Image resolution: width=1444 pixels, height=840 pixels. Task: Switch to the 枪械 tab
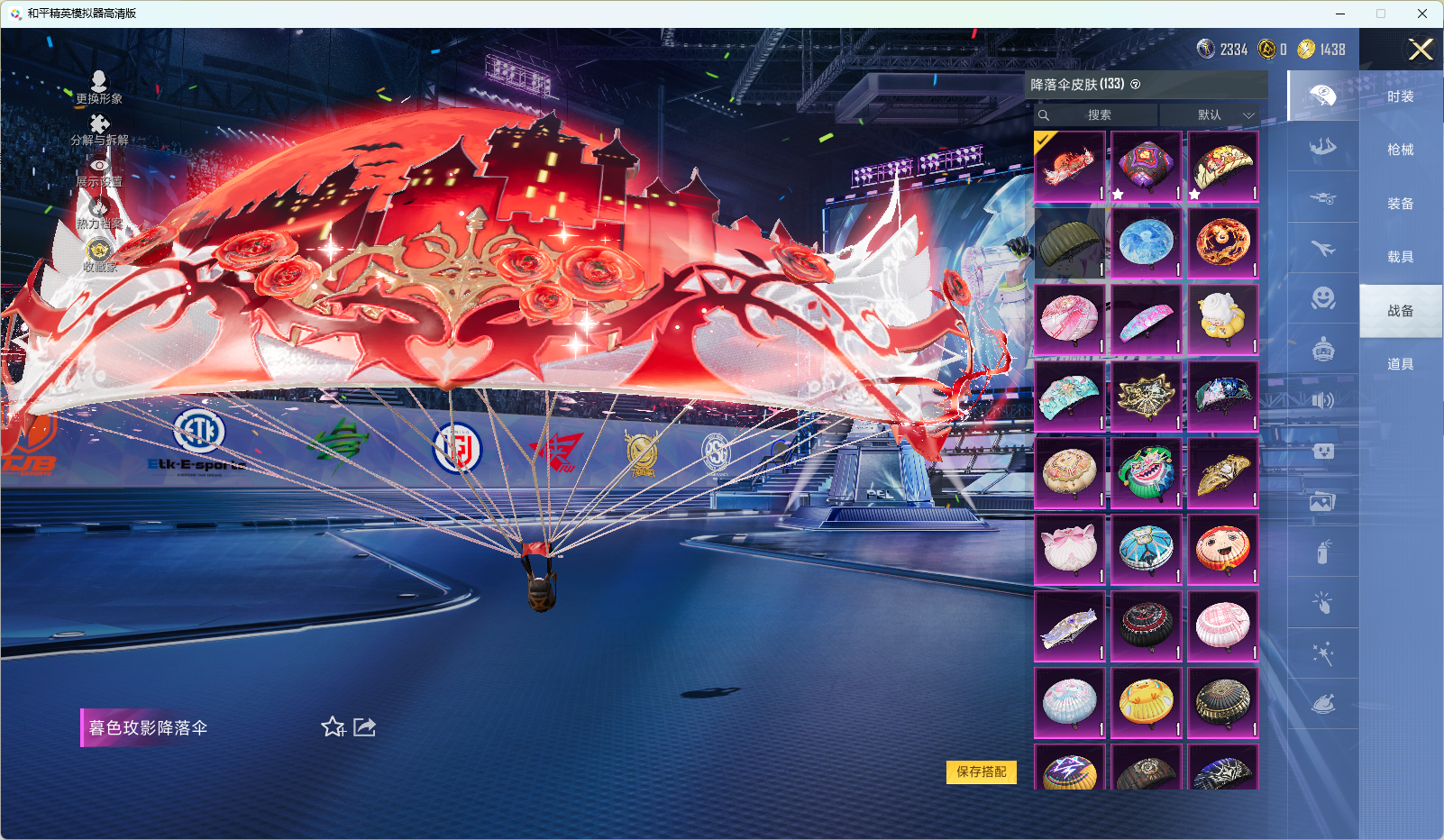click(1401, 150)
